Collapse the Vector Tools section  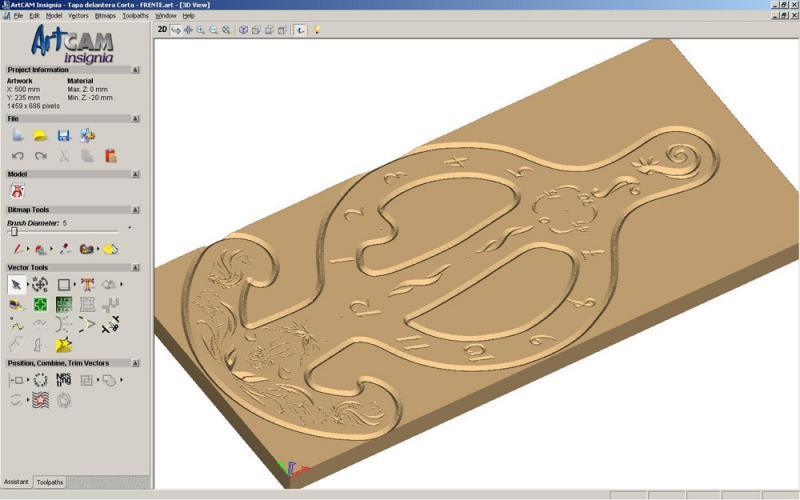[x=135, y=268]
